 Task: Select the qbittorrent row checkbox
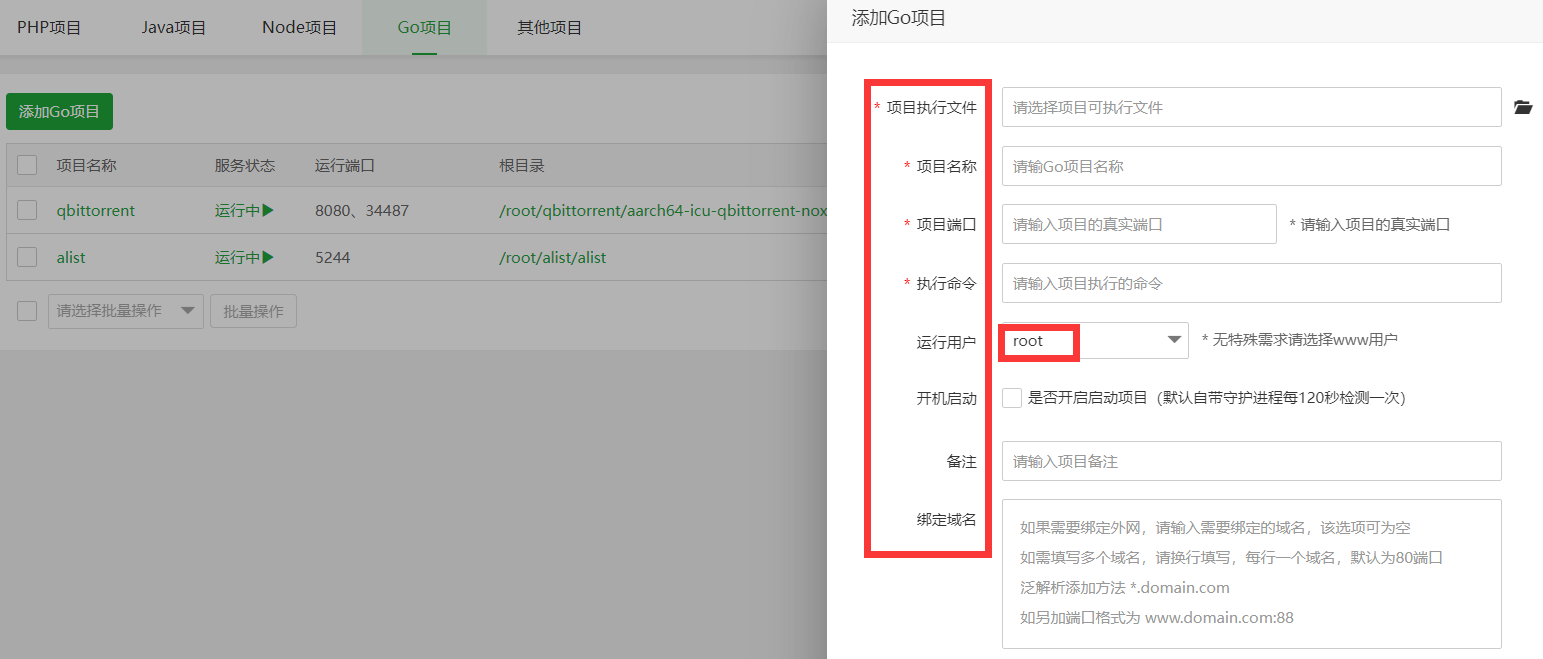(x=26, y=210)
